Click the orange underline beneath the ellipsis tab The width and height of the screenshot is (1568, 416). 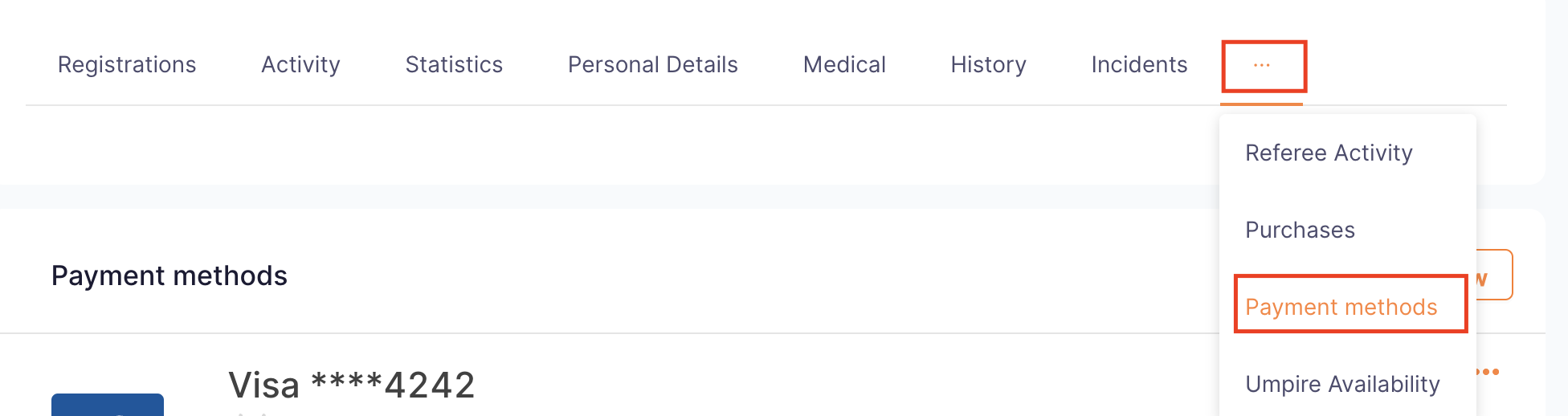tap(1262, 104)
